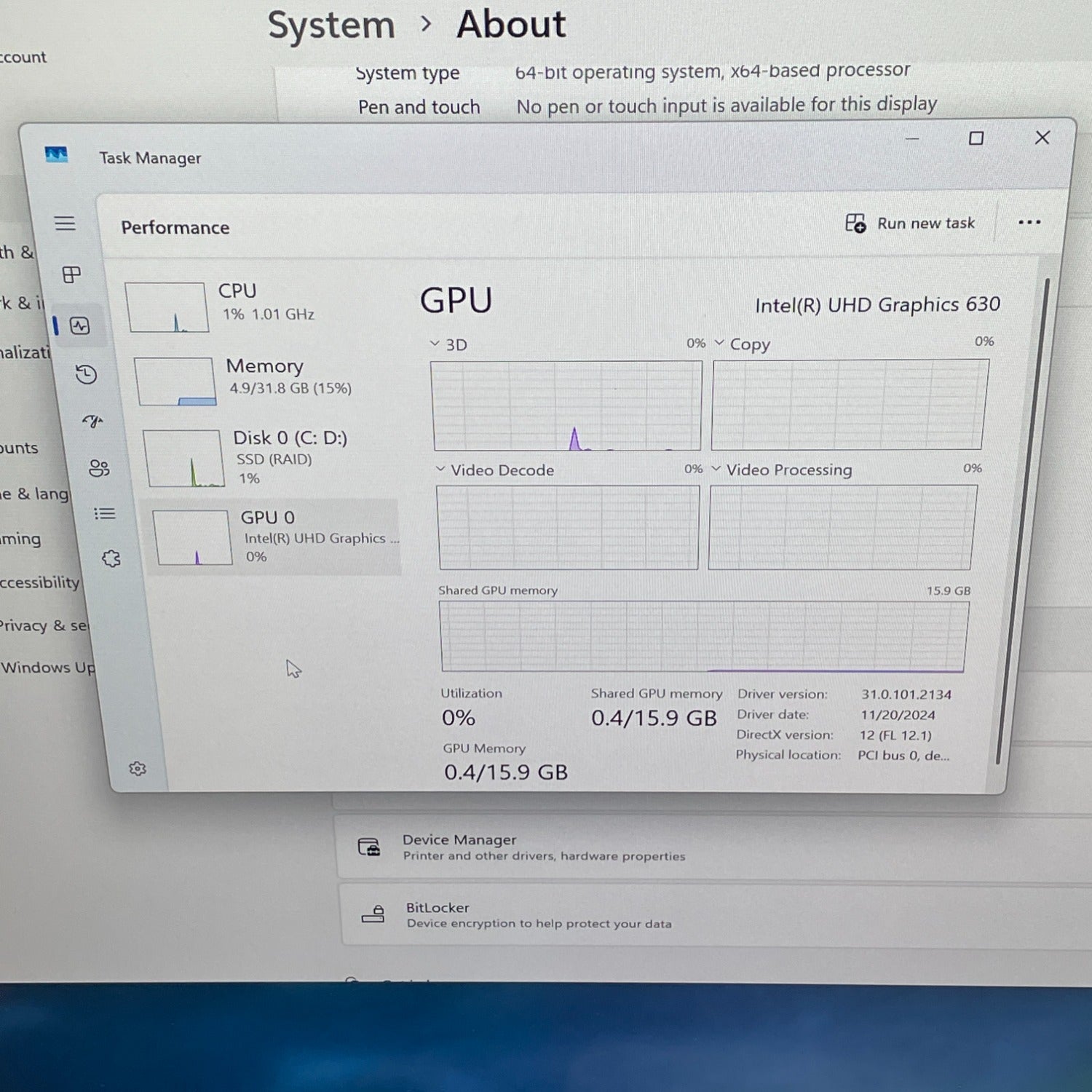Click the Run new task button
1092x1092 pixels.
(910, 223)
